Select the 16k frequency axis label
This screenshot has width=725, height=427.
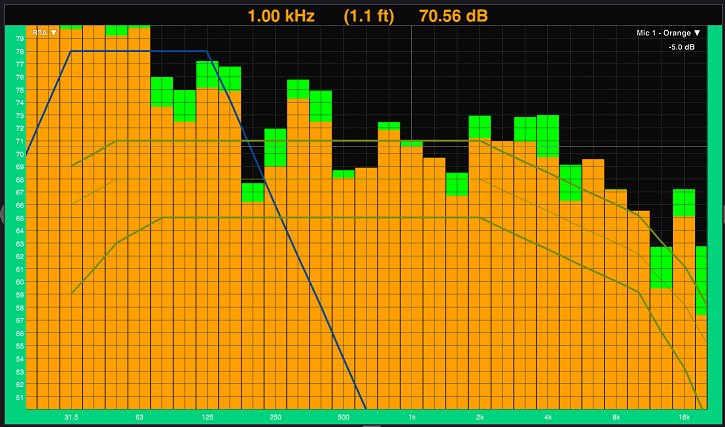pyautogui.click(x=685, y=417)
